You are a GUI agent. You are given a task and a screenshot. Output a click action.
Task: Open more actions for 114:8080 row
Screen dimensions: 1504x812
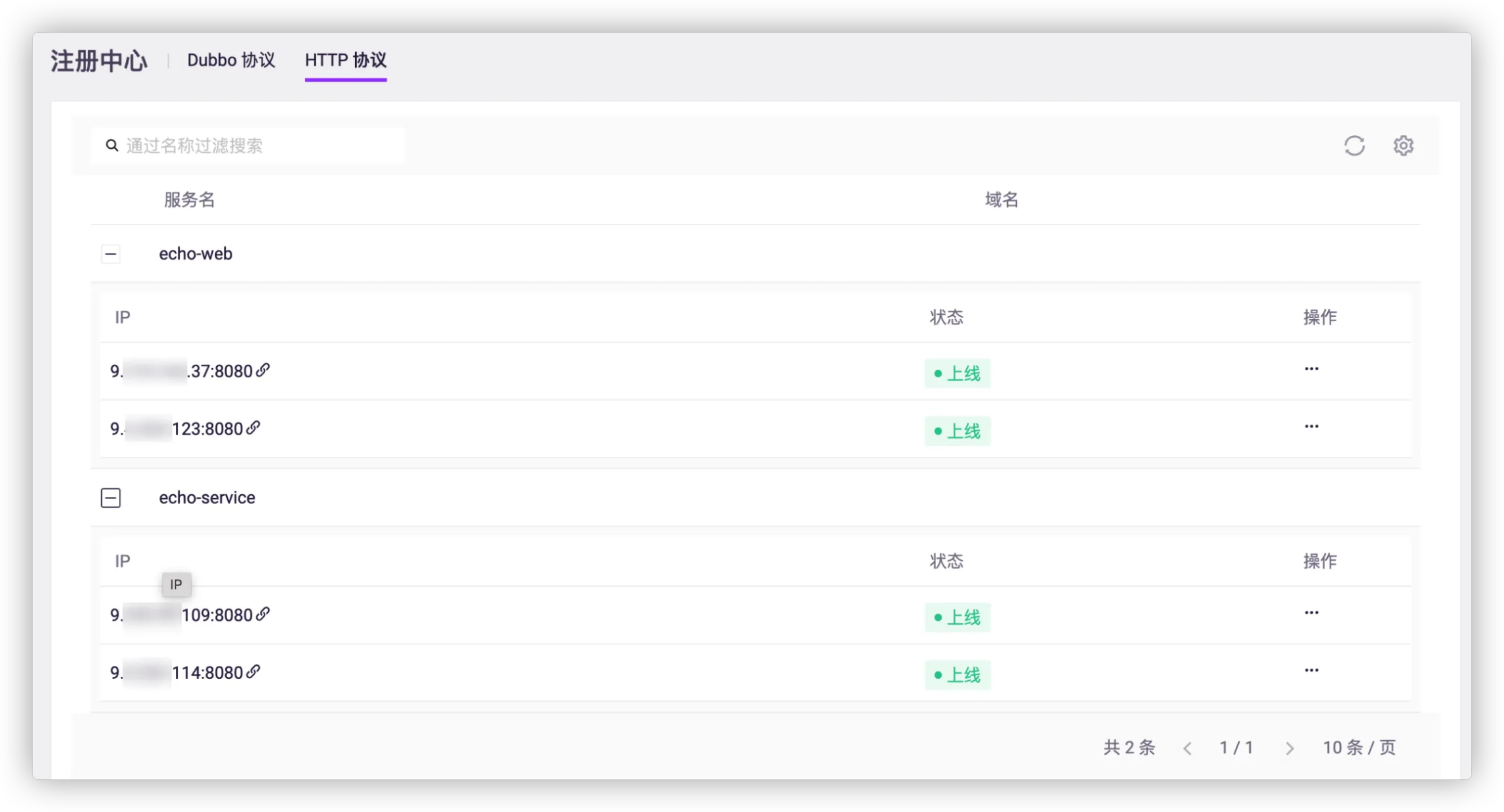(x=1311, y=670)
